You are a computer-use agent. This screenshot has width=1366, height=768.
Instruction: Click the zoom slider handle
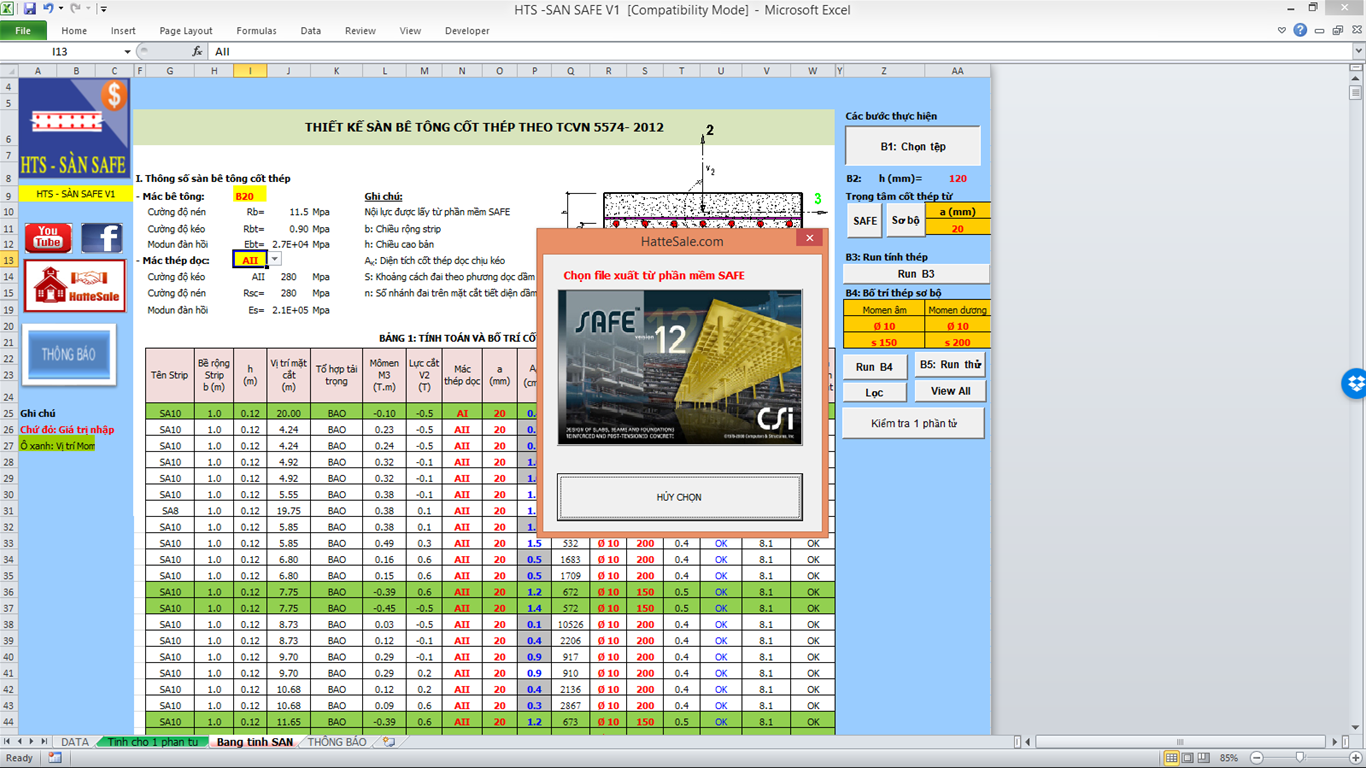pos(1299,758)
